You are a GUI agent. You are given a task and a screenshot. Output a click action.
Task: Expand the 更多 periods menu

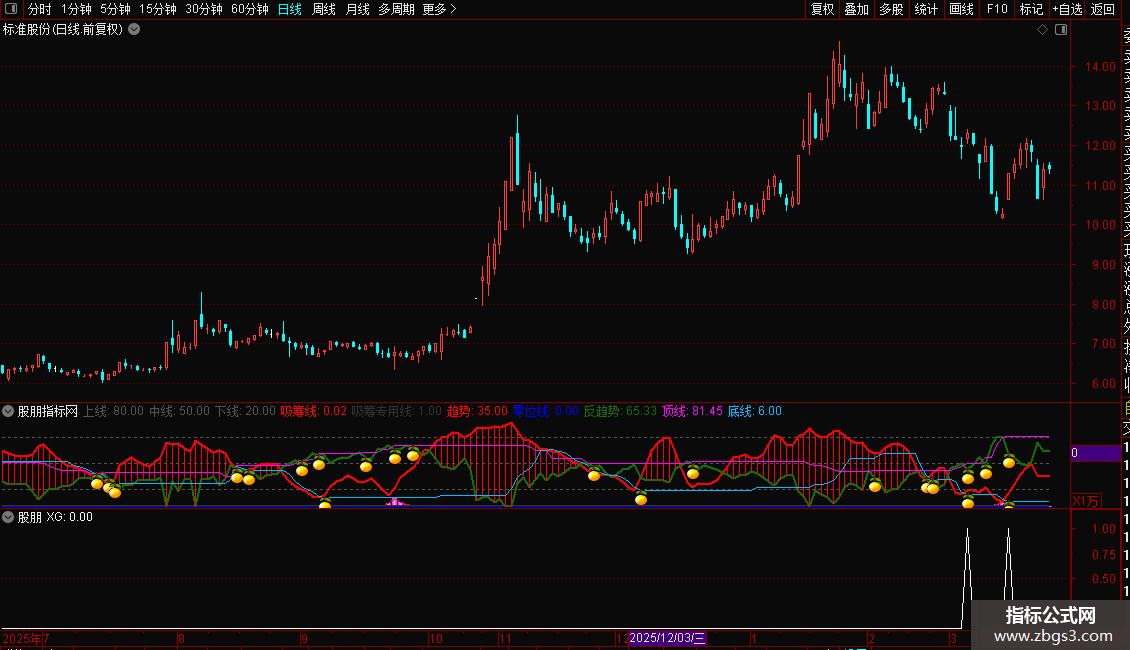(x=440, y=9)
